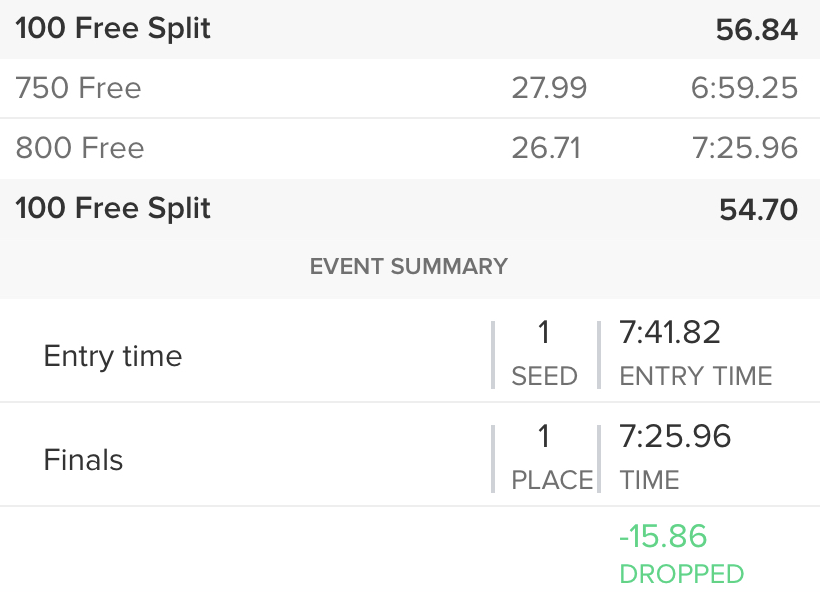The image size is (820, 592).
Task: Select the 7:41.82 entry time
Action: click(x=670, y=333)
